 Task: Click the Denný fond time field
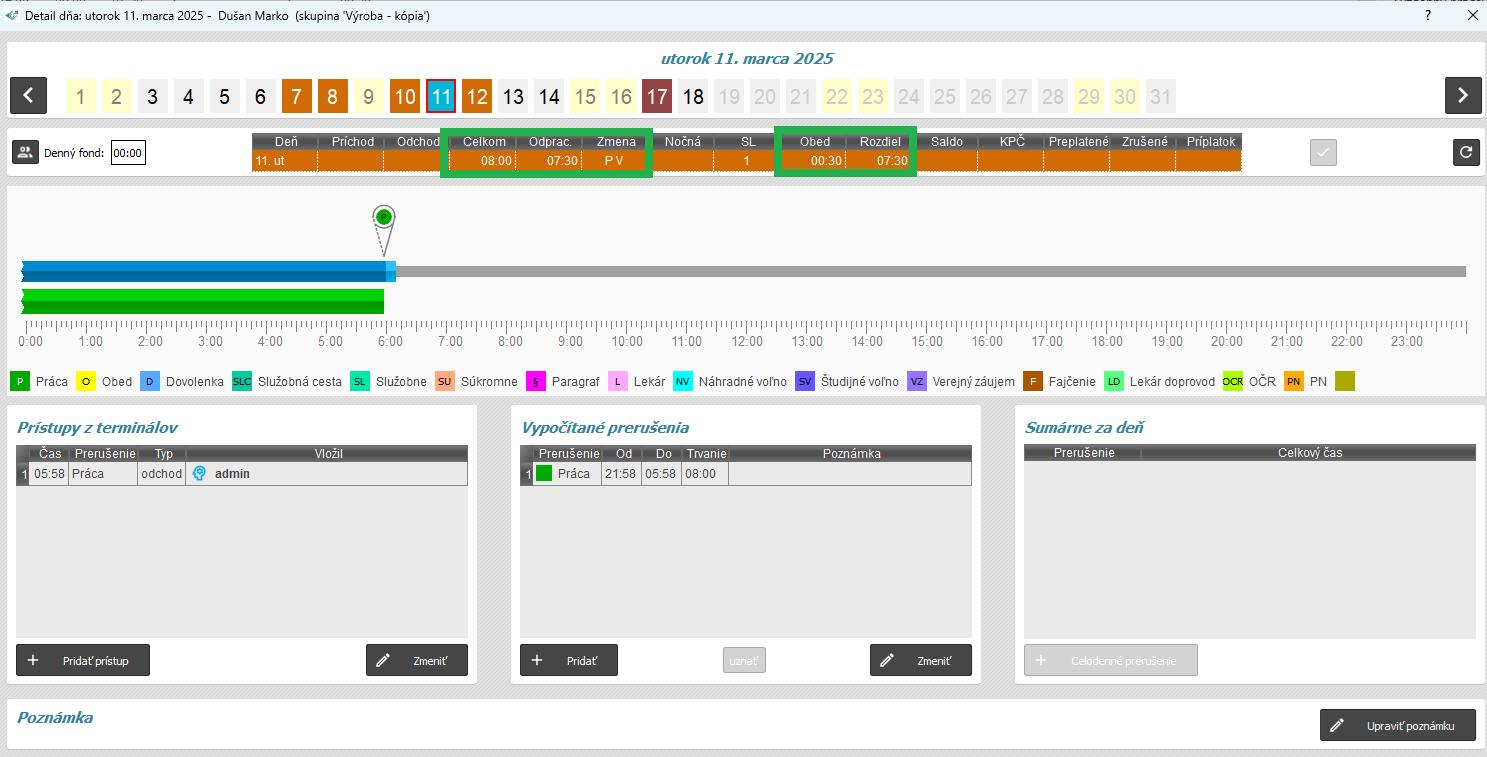127,153
